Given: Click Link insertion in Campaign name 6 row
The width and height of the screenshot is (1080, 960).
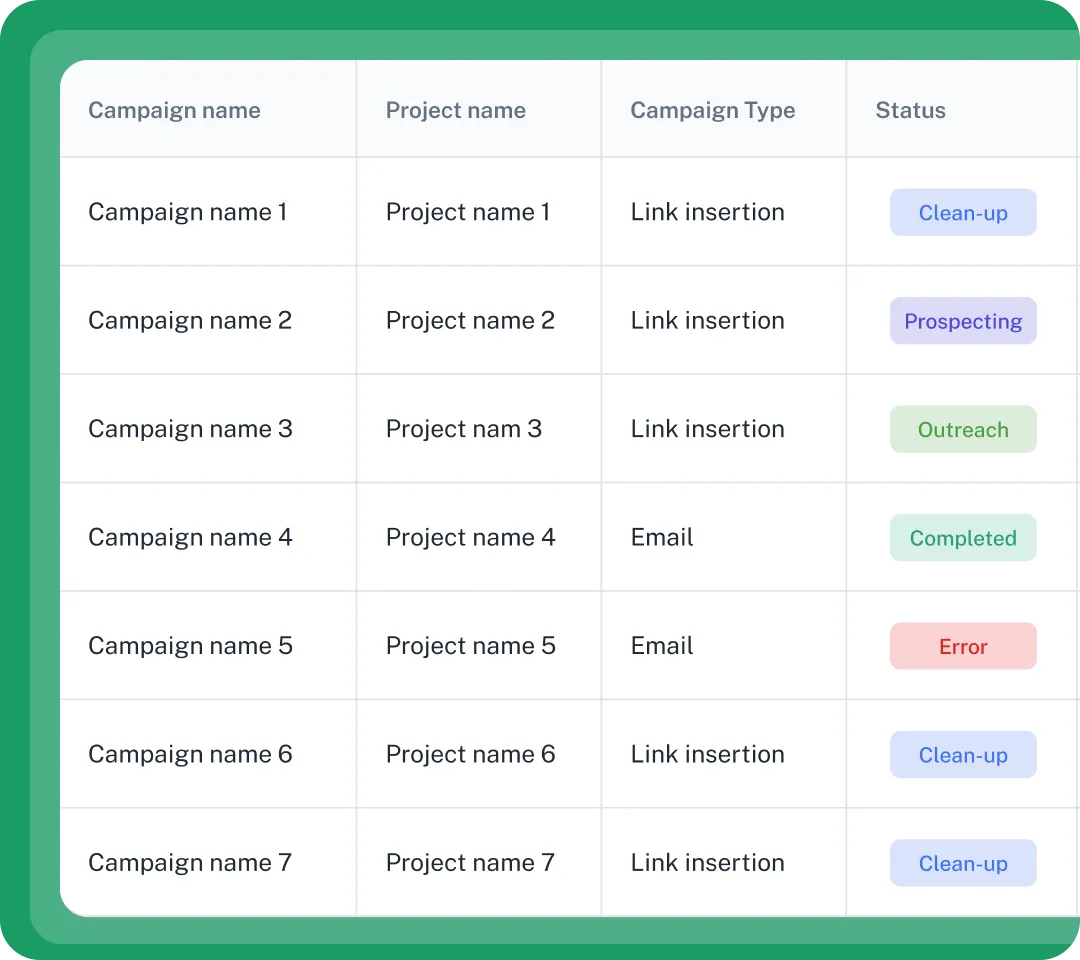Looking at the screenshot, I should point(707,754).
